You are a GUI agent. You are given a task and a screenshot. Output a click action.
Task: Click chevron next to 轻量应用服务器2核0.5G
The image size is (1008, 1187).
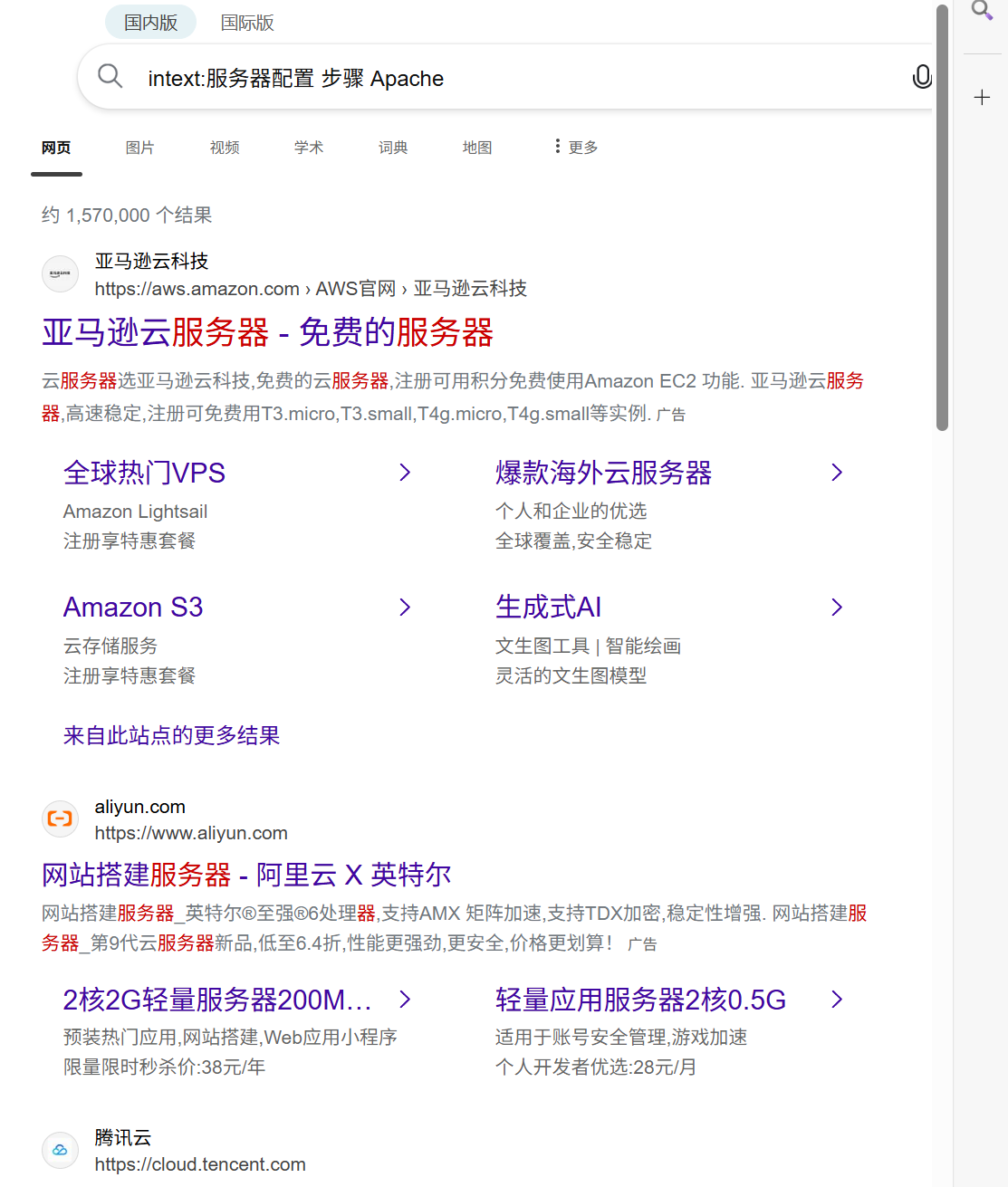tap(837, 1000)
